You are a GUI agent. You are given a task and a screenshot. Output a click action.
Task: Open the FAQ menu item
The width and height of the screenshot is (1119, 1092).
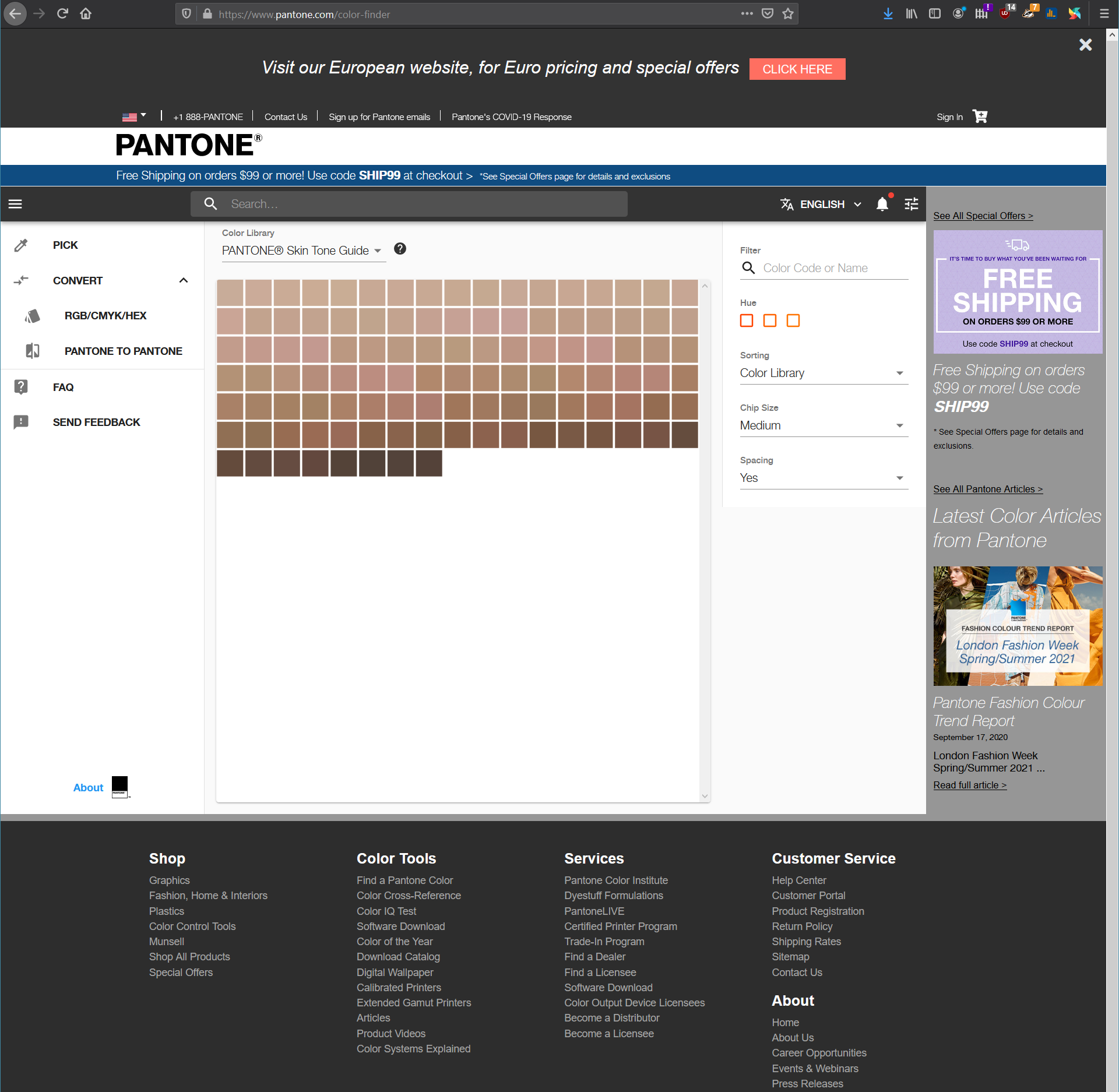point(63,387)
